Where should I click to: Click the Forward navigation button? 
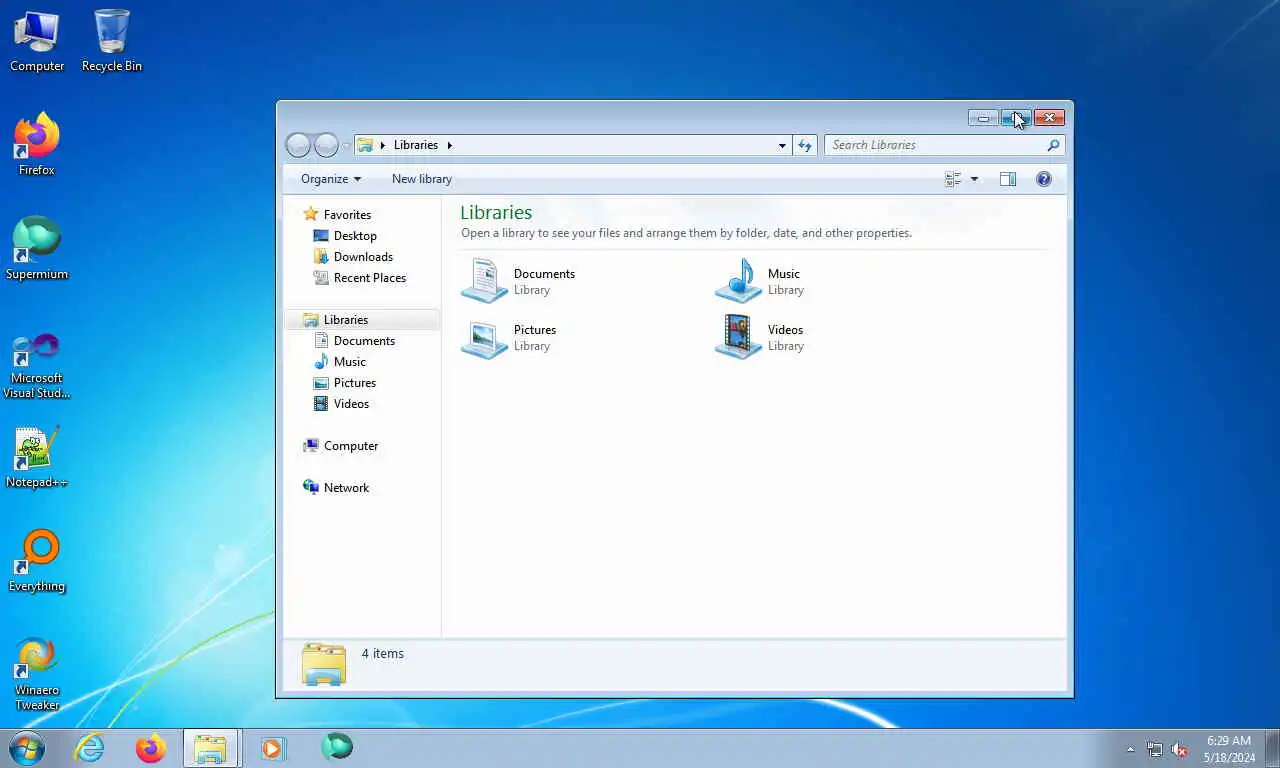click(326, 145)
